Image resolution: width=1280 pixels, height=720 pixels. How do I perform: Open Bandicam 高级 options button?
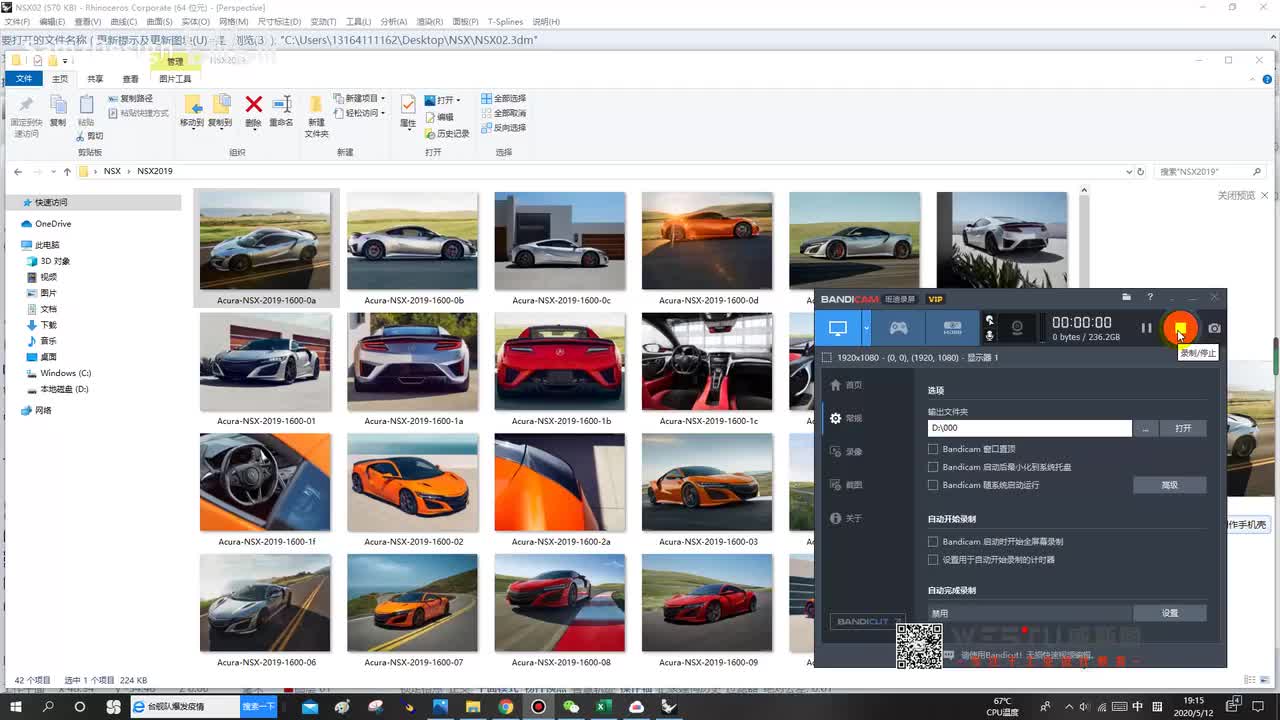[x=1169, y=485]
